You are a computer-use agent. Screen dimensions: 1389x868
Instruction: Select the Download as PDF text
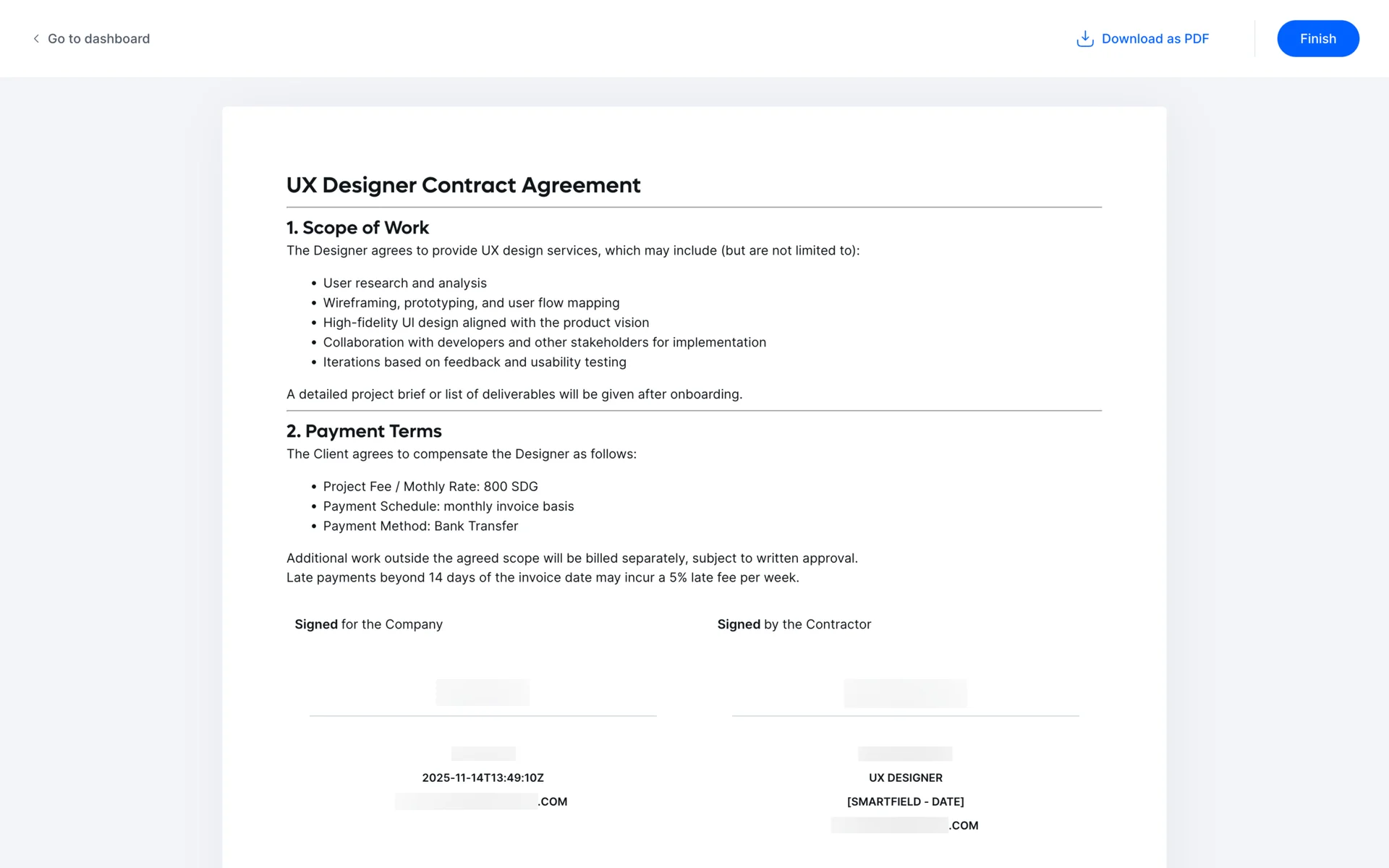point(1155,39)
